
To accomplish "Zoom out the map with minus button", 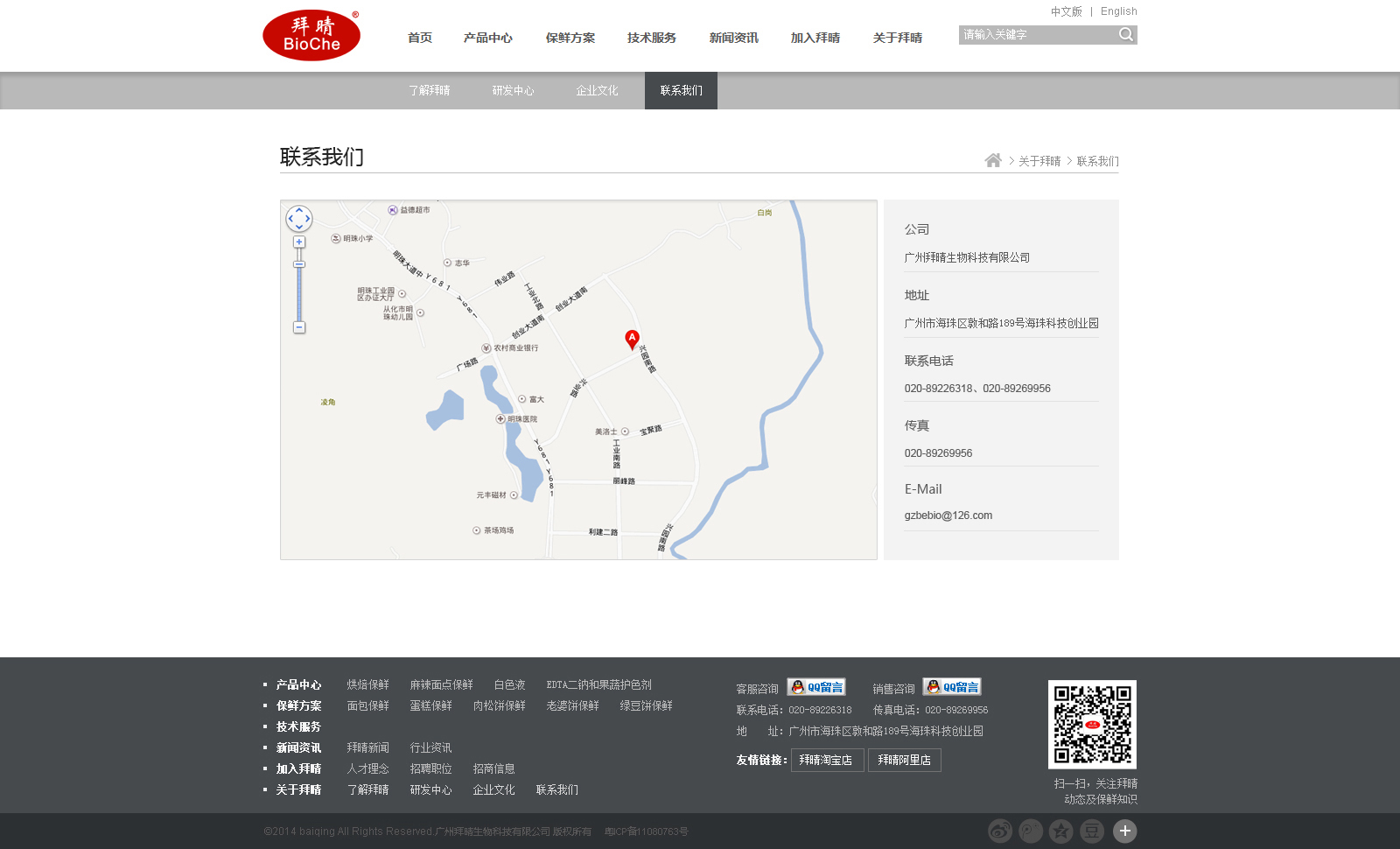I will 299,327.
